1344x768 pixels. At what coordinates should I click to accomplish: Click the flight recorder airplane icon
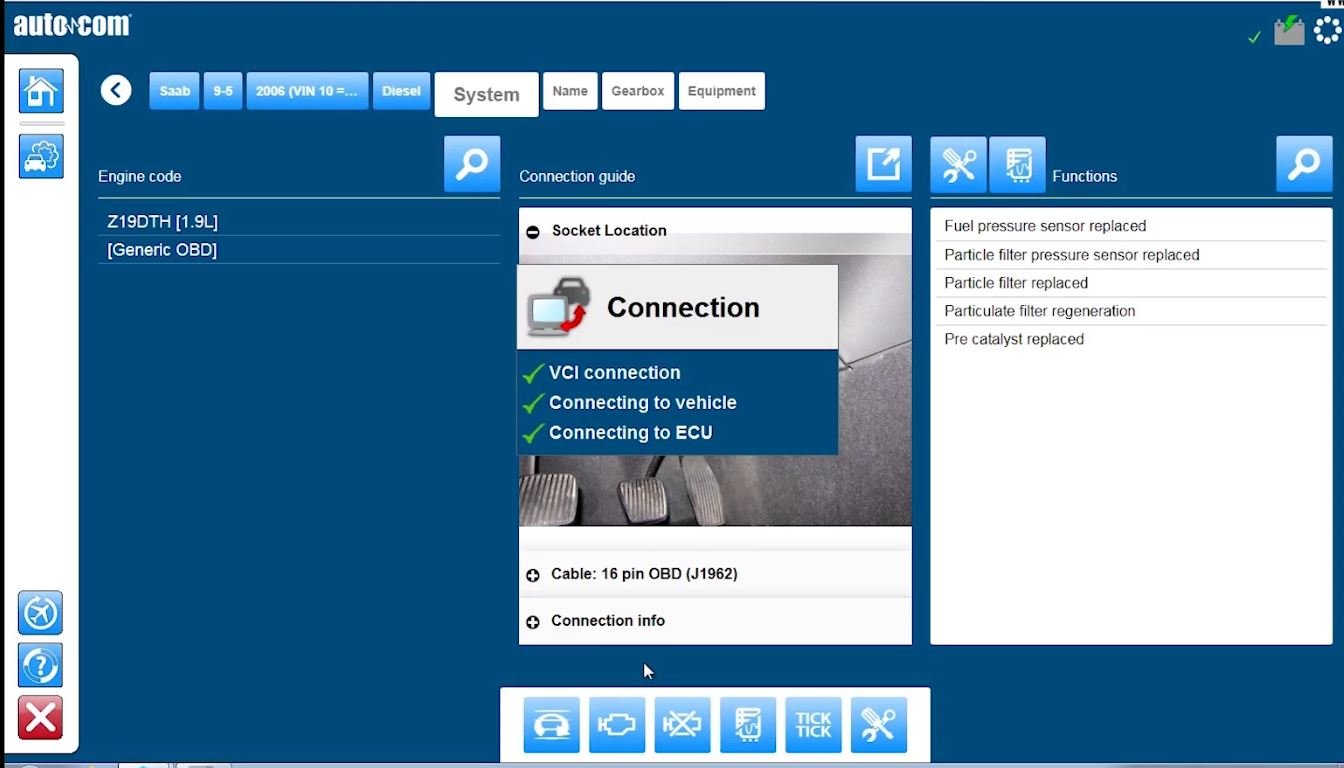pyautogui.click(x=40, y=613)
